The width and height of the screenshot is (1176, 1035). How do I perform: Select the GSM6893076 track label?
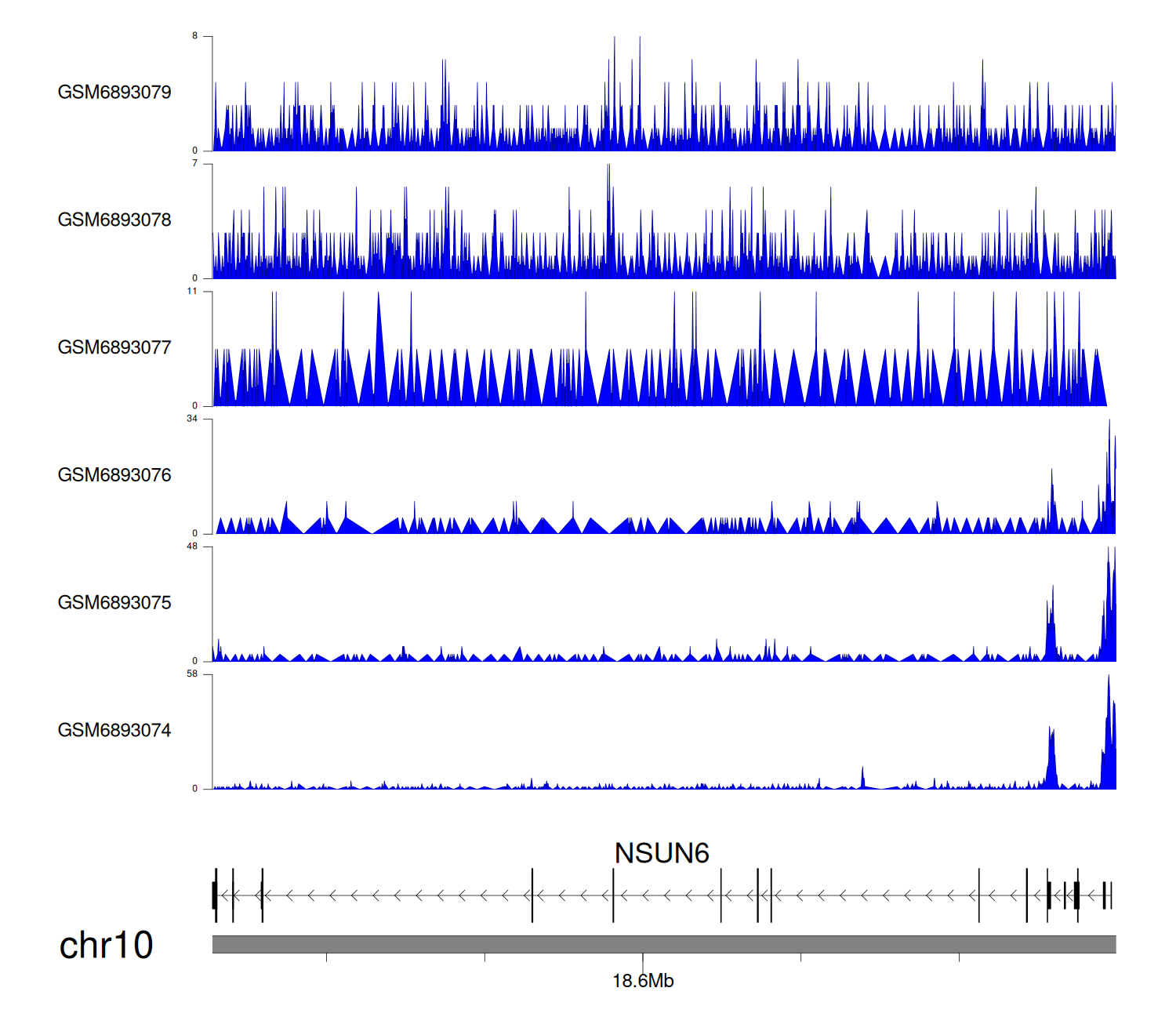click(x=114, y=475)
